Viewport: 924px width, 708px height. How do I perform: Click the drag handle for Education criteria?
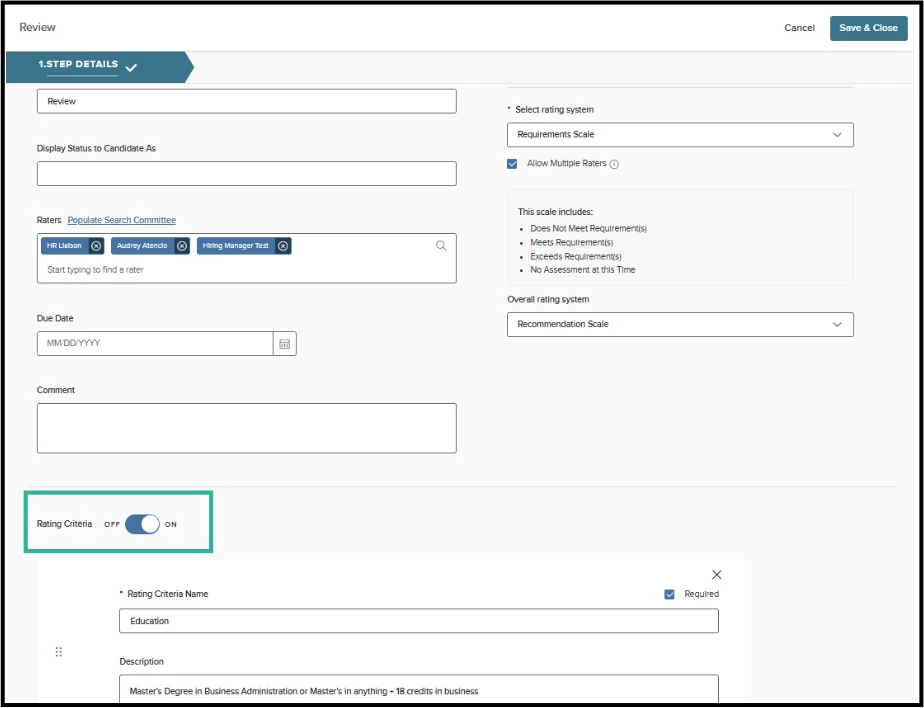[58, 651]
